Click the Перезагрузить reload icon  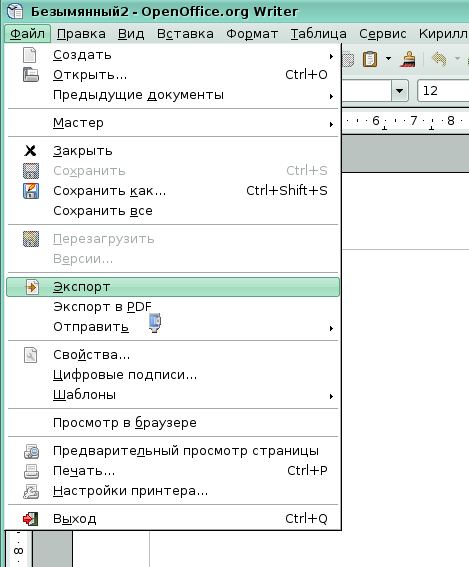click(x=31, y=239)
